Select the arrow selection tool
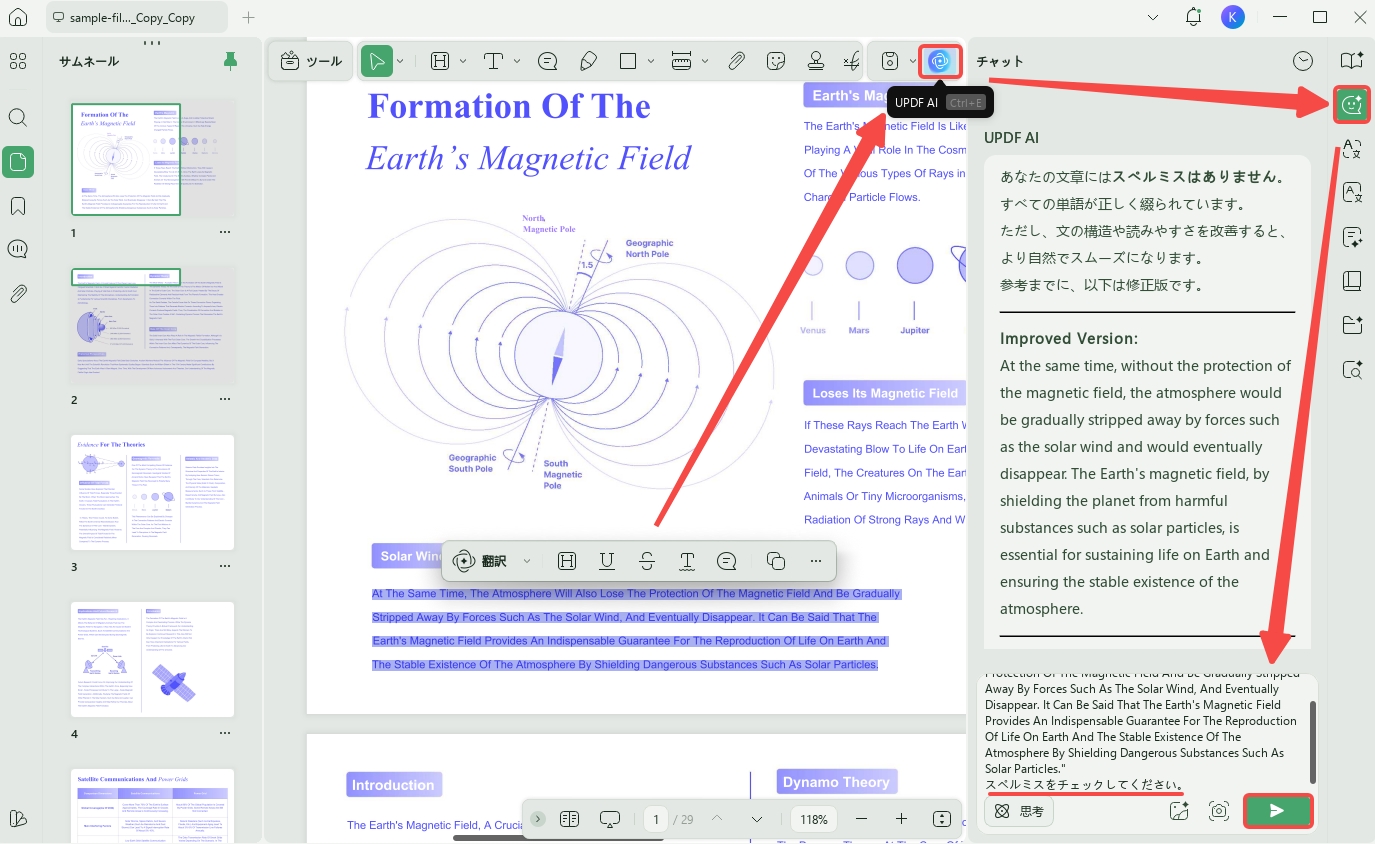The height and width of the screenshot is (844, 1375). 377,61
